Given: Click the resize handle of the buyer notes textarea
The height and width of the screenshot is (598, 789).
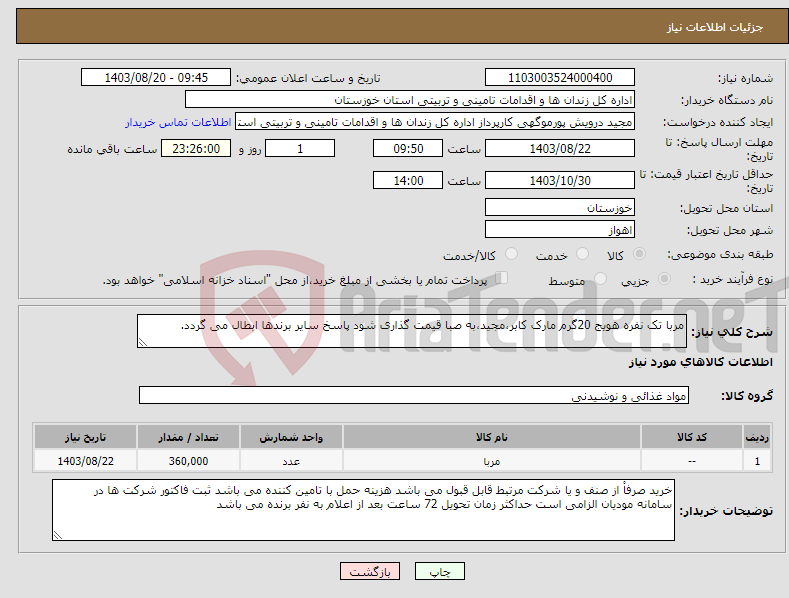Looking at the screenshot, I should pos(58,535).
